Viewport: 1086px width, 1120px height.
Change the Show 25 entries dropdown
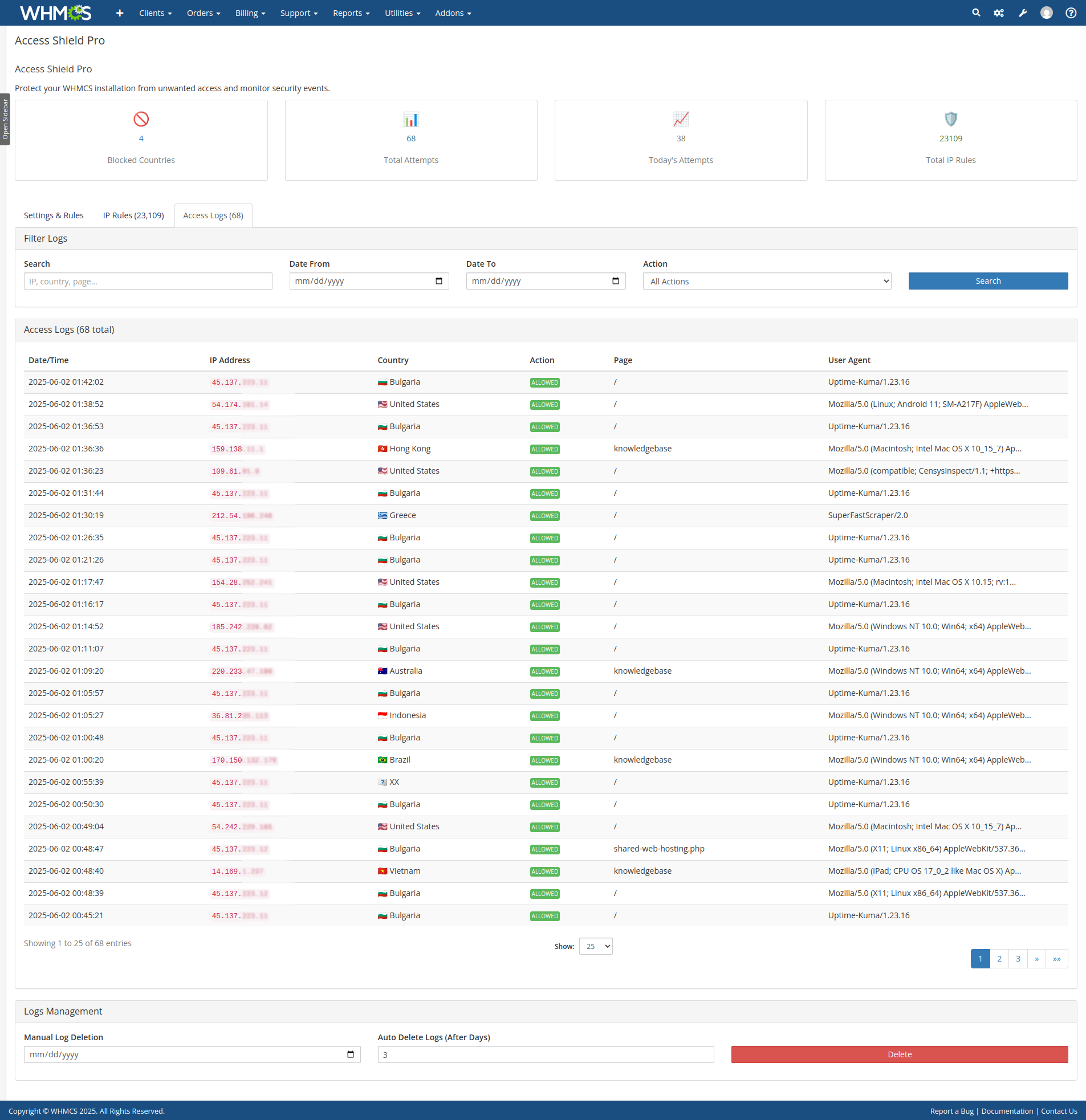[596, 946]
